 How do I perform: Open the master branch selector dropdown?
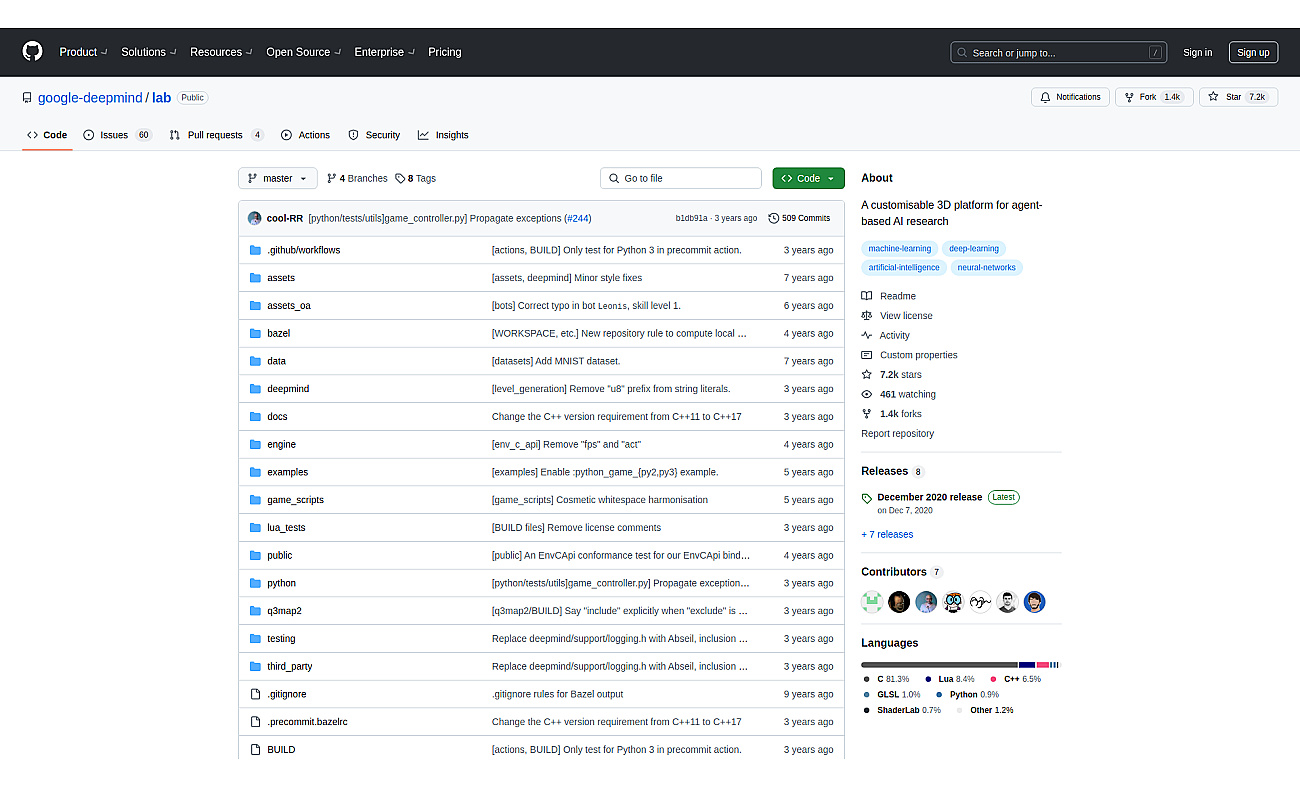pos(278,178)
